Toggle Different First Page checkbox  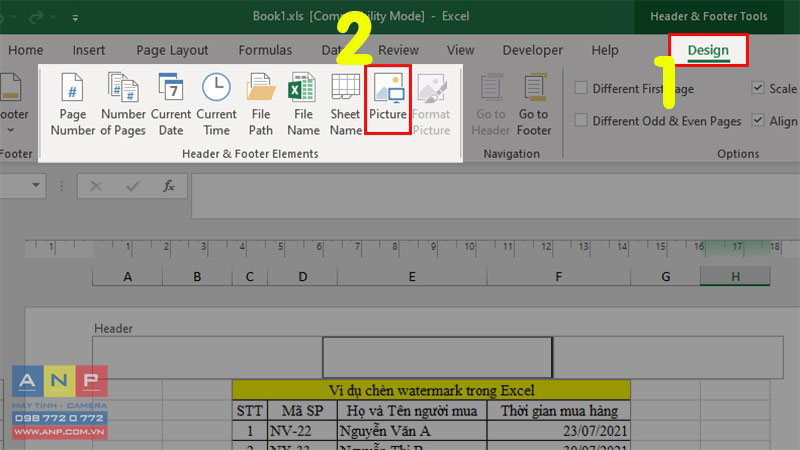tap(581, 88)
